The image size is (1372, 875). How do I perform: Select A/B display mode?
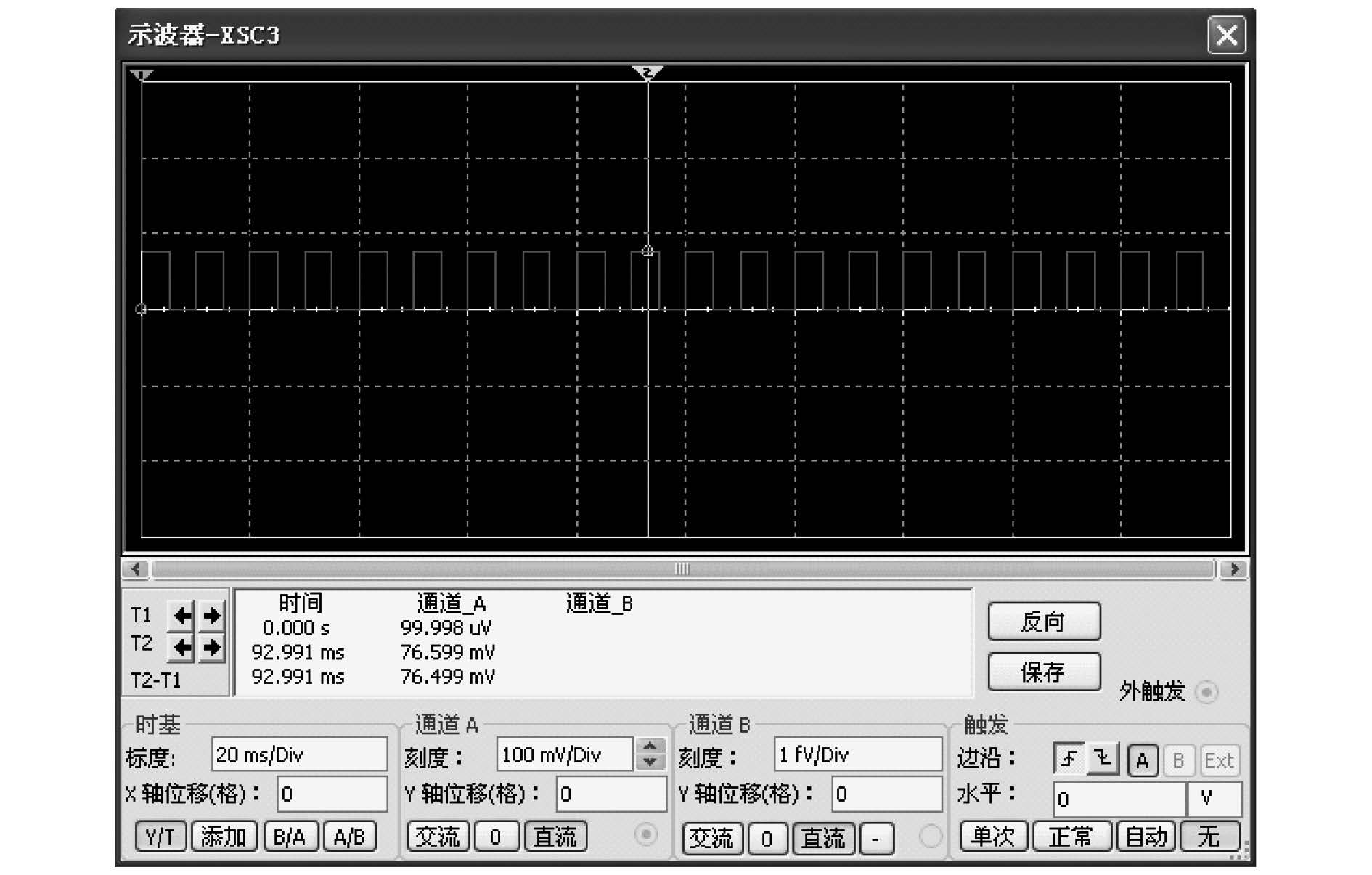pyautogui.click(x=350, y=837)
